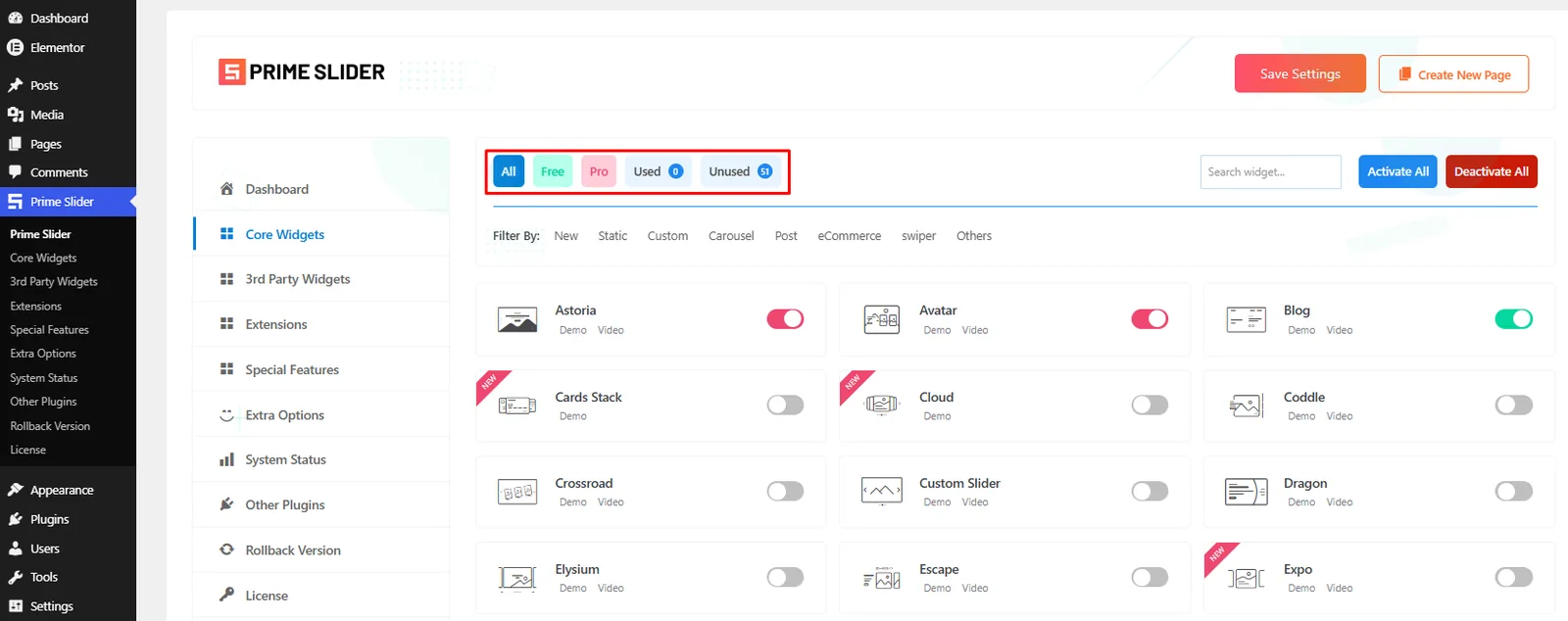This screenshot has height=621, width=1568.
Task: Select the Pro filter tab
Action: click(599, 171)
